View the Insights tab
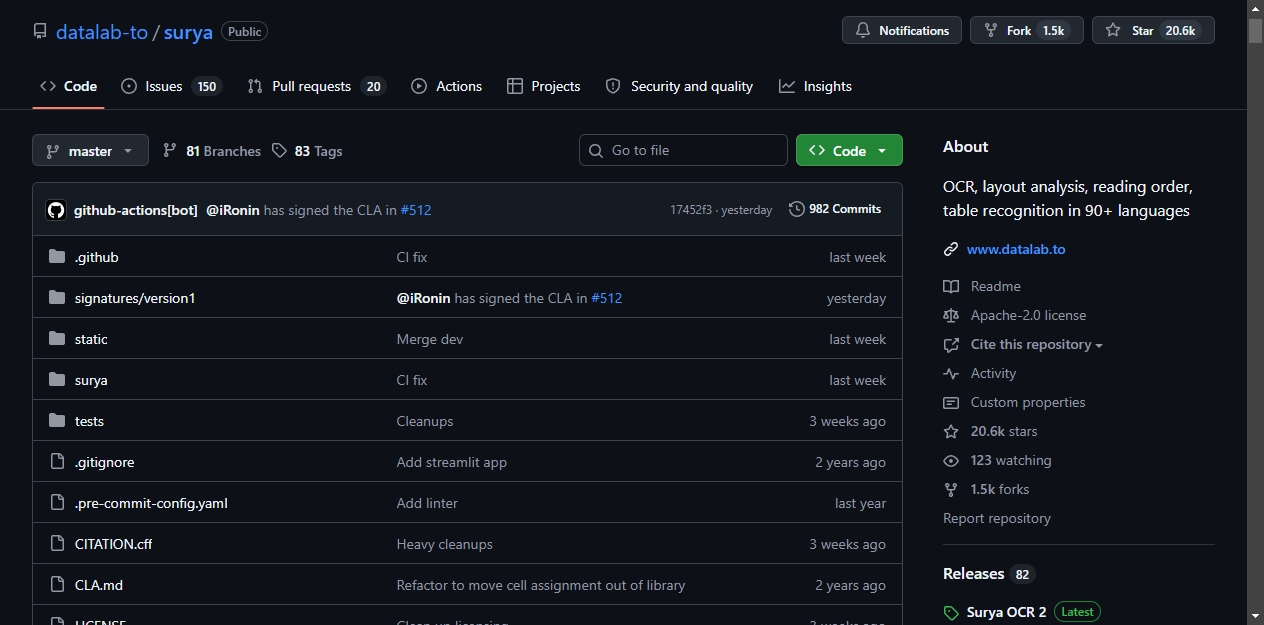Image resolution: width=1264 pixels, height=625 pixels. (816, 86)
